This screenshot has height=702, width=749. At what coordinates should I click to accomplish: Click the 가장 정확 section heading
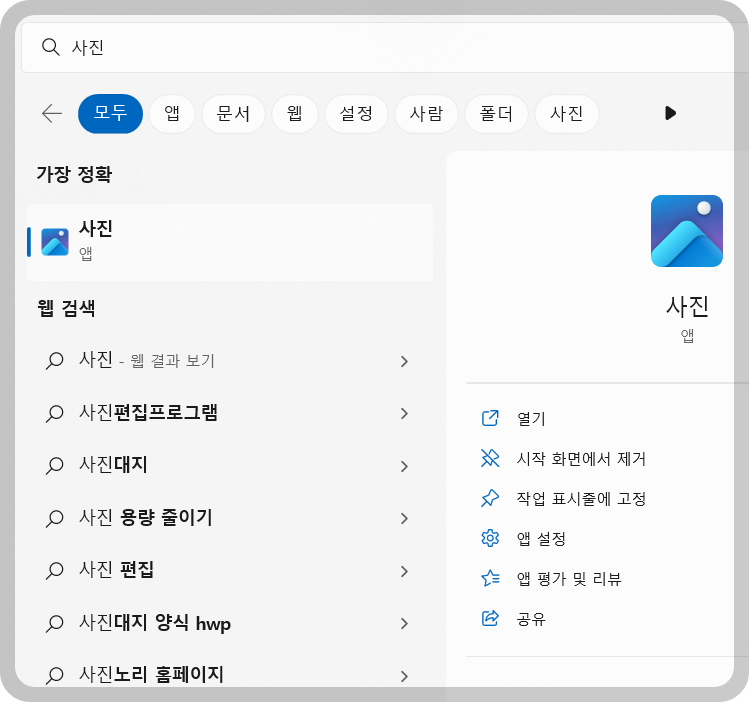point(74,174)
